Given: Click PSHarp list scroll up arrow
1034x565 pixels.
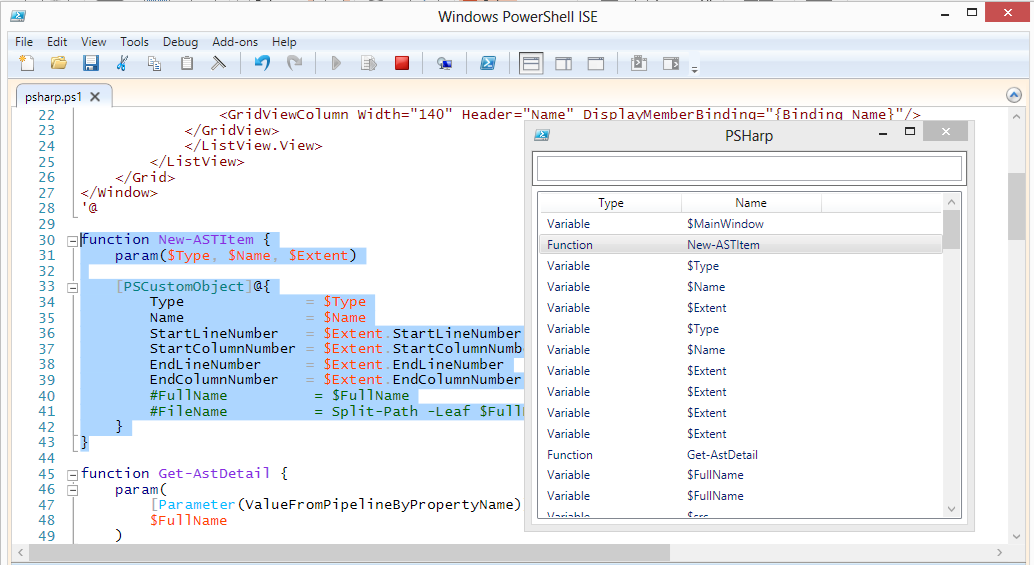Looking at the screenshot, I should [952, 202].
